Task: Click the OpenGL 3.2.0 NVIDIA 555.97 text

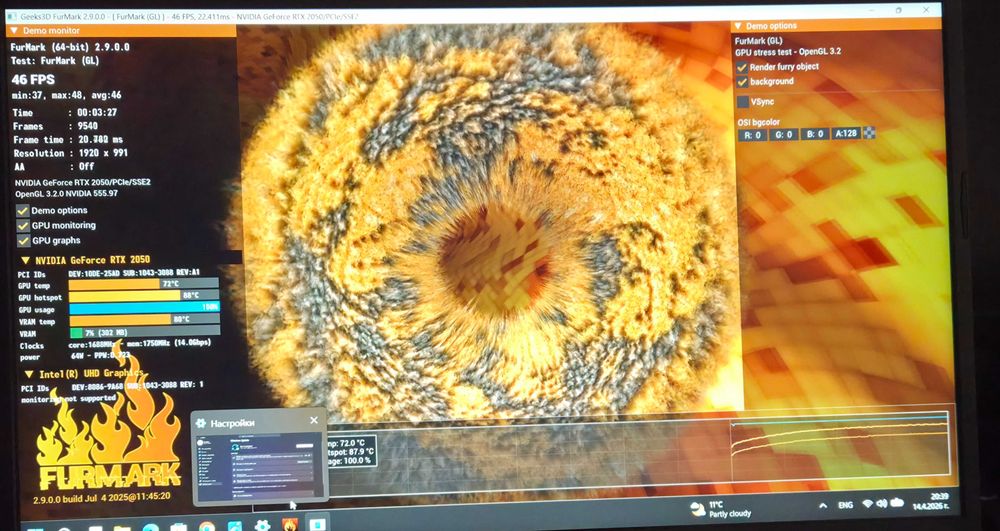Action: pyautogui.click(x=67, y=193)
